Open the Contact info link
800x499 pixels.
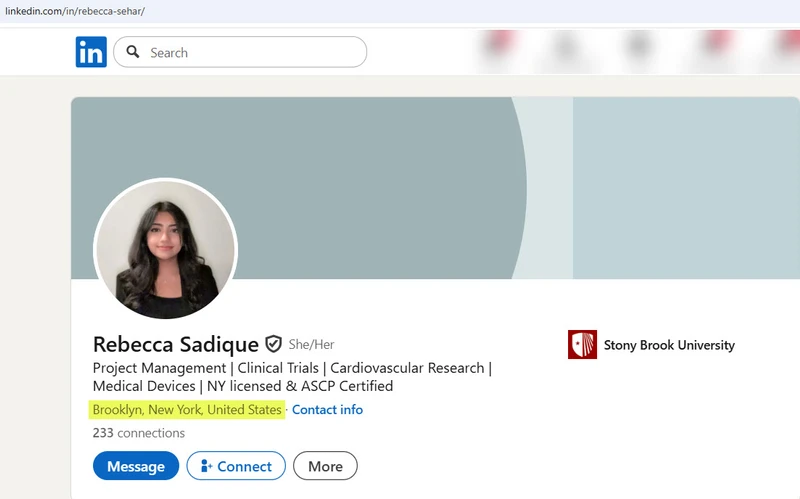pyautogui.click(x=327, y=410)
